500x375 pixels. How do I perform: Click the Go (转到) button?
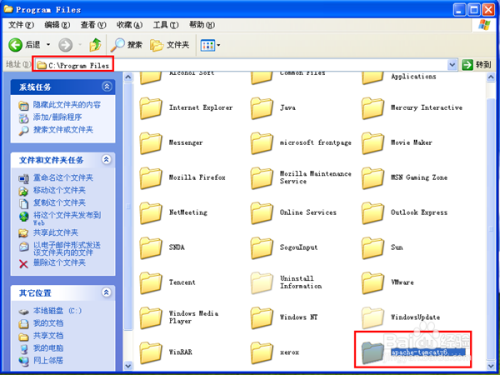point(477,64)
